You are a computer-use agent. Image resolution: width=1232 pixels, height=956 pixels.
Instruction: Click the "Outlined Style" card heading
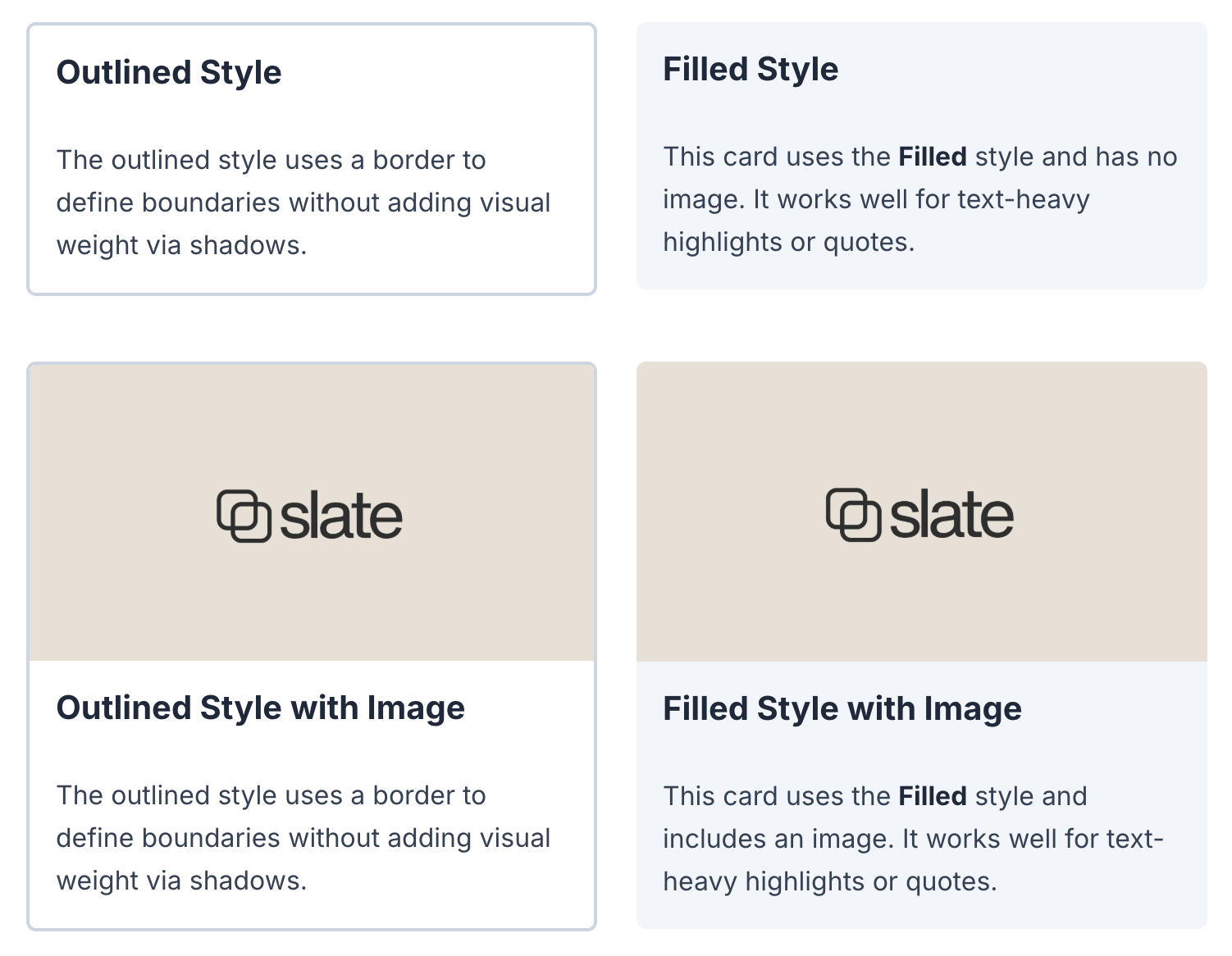(x=169, y=72)
